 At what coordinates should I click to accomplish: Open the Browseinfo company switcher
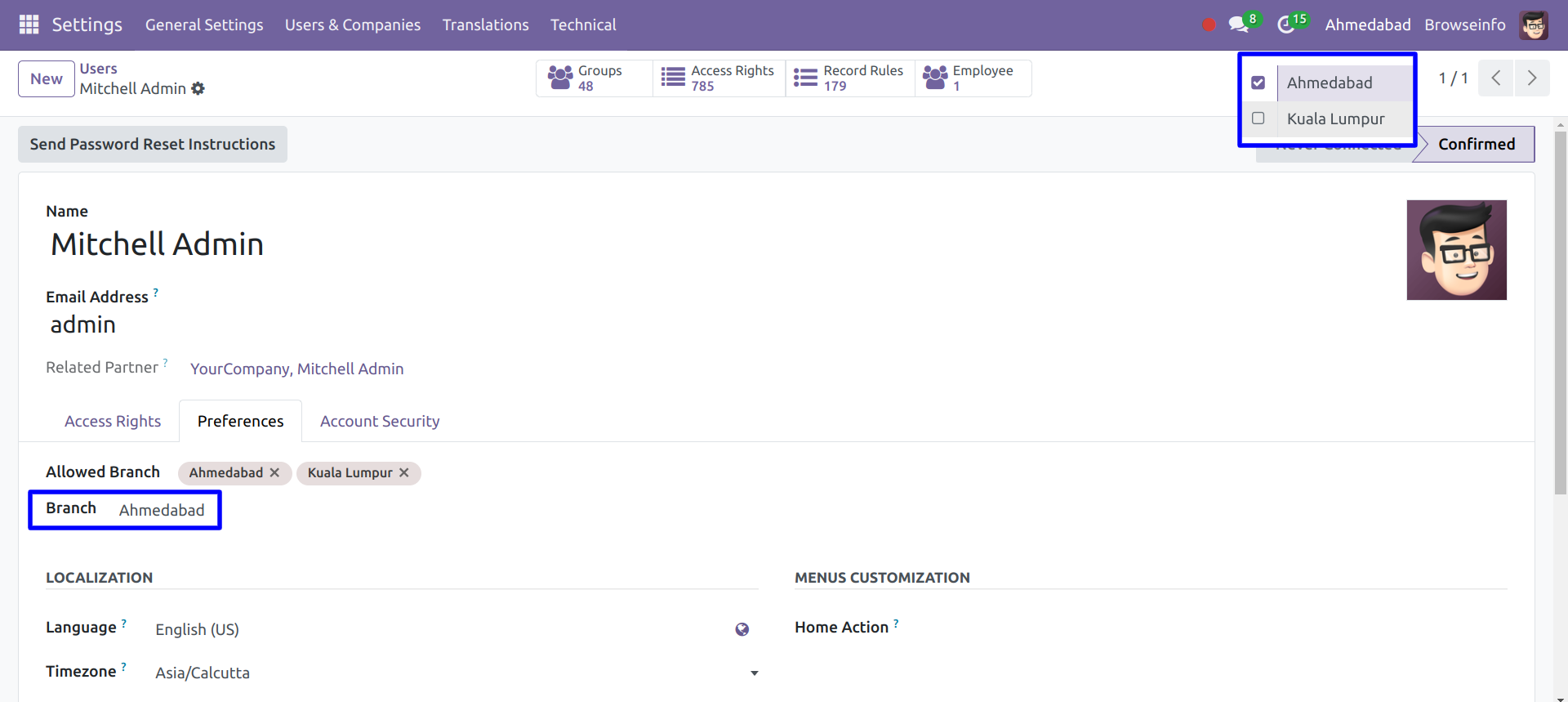coord(1464,25)
